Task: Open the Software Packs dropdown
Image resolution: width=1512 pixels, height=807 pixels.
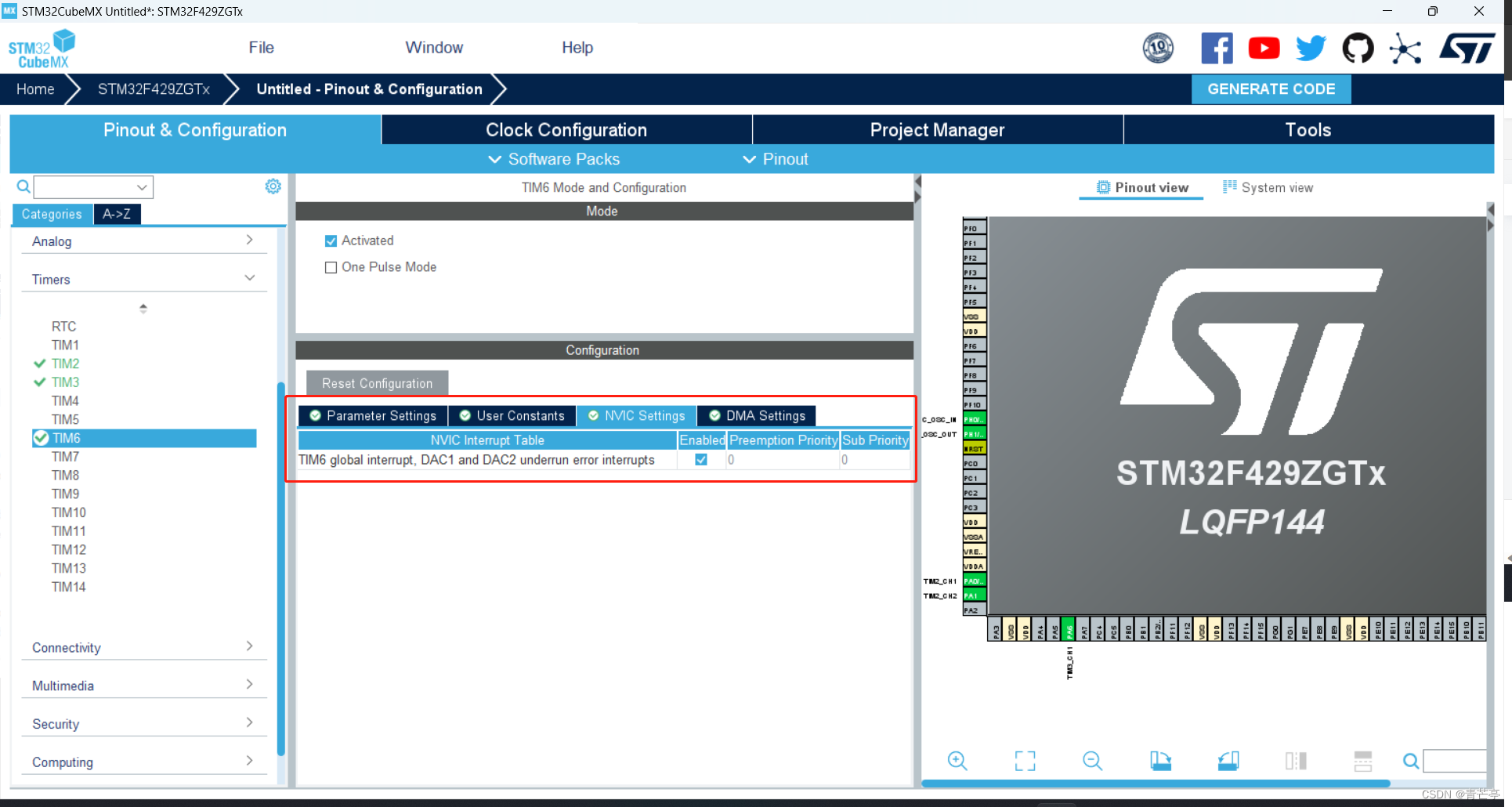Action: (554, 159)
